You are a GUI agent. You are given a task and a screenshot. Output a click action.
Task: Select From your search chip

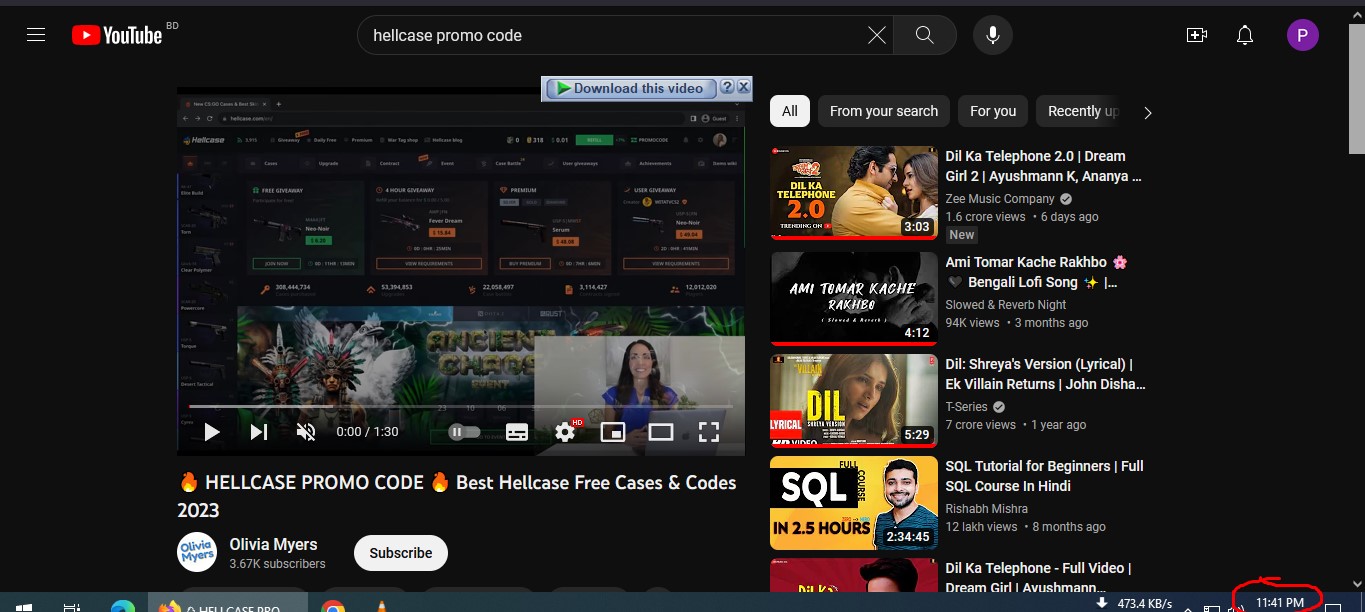point(884,111)
